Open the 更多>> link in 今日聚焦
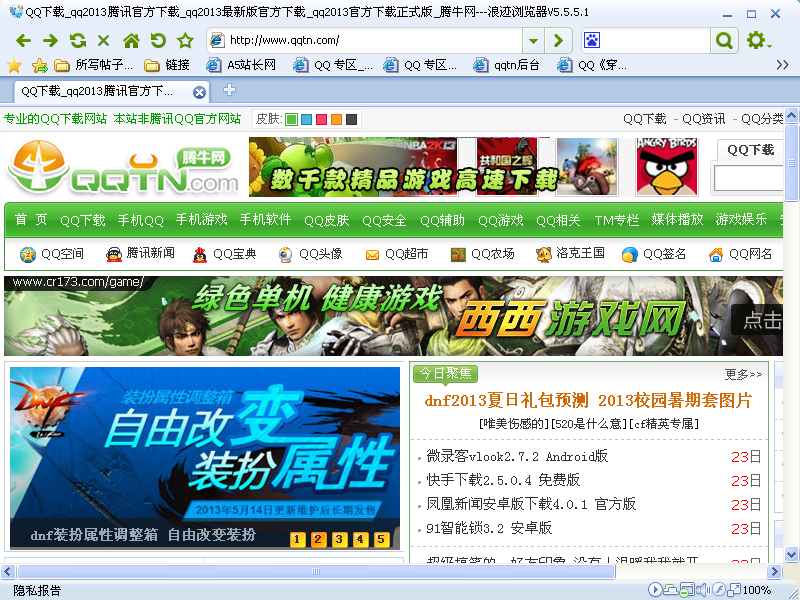This screenshot has width=800, height=600. point(743,374)
